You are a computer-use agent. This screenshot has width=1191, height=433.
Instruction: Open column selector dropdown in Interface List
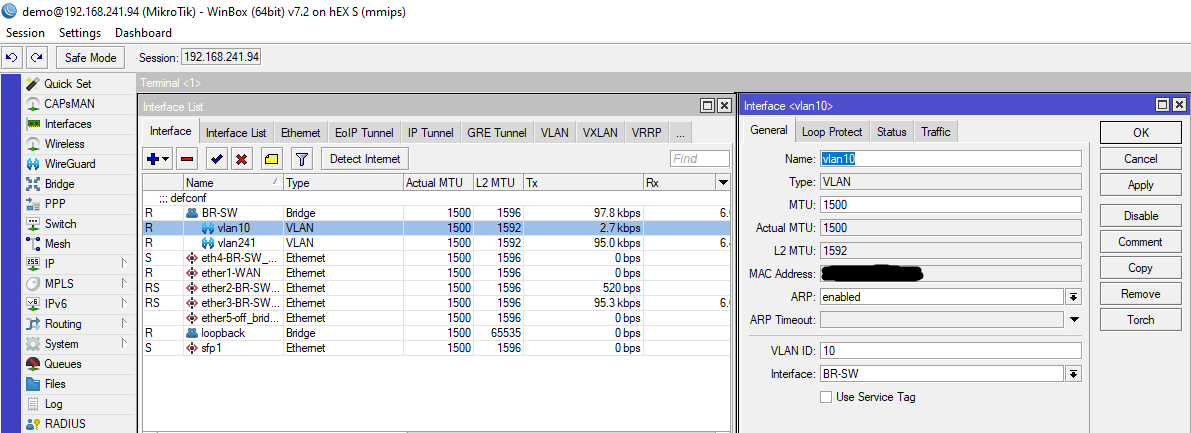tap(723, 182)
